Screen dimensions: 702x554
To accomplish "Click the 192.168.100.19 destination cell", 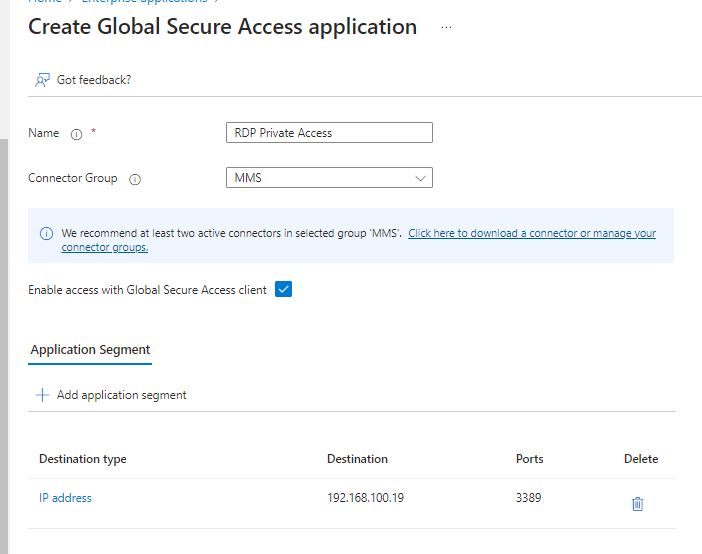I will (x=366, y=498).
